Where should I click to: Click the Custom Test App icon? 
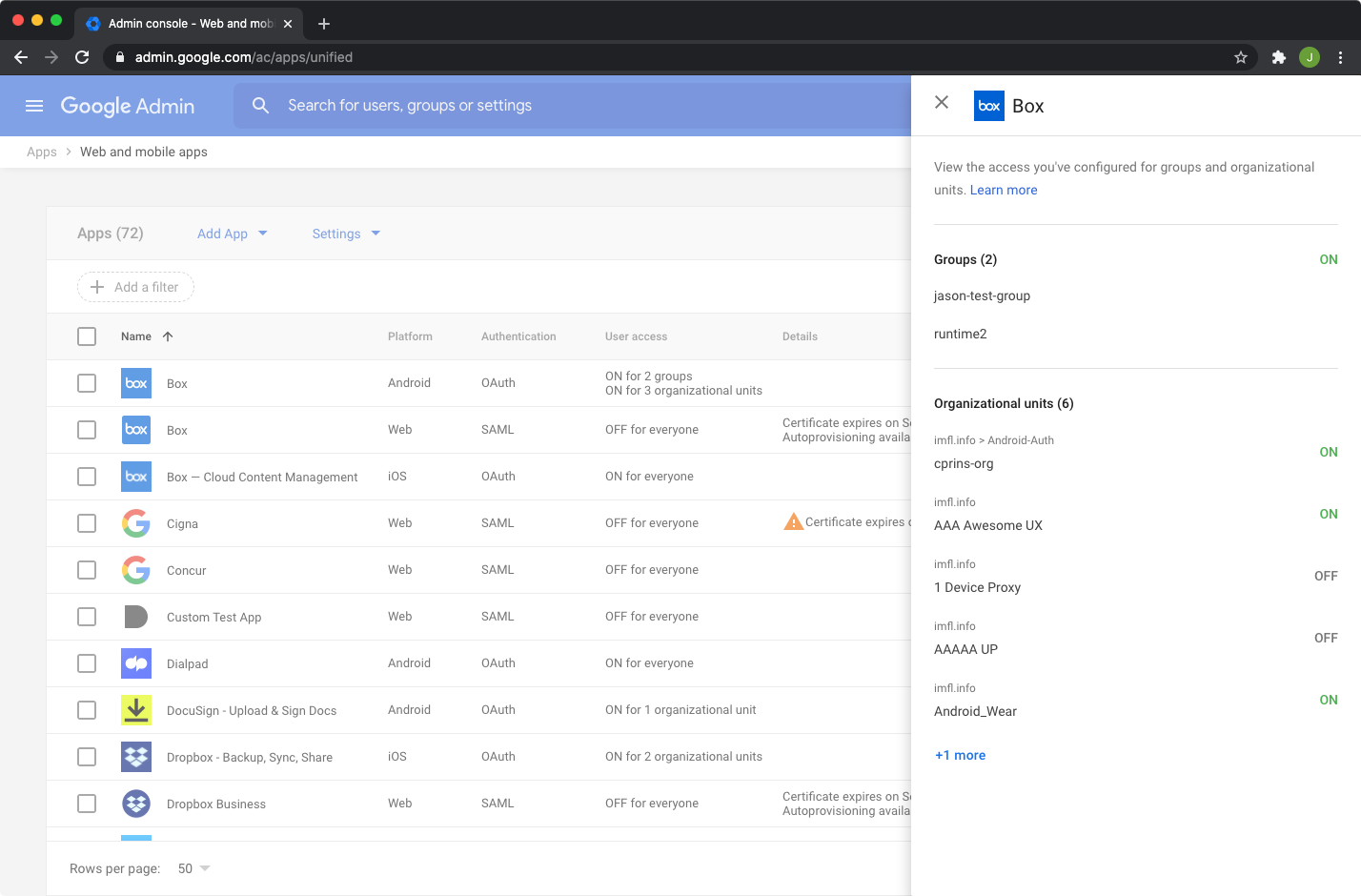[136, 617]
